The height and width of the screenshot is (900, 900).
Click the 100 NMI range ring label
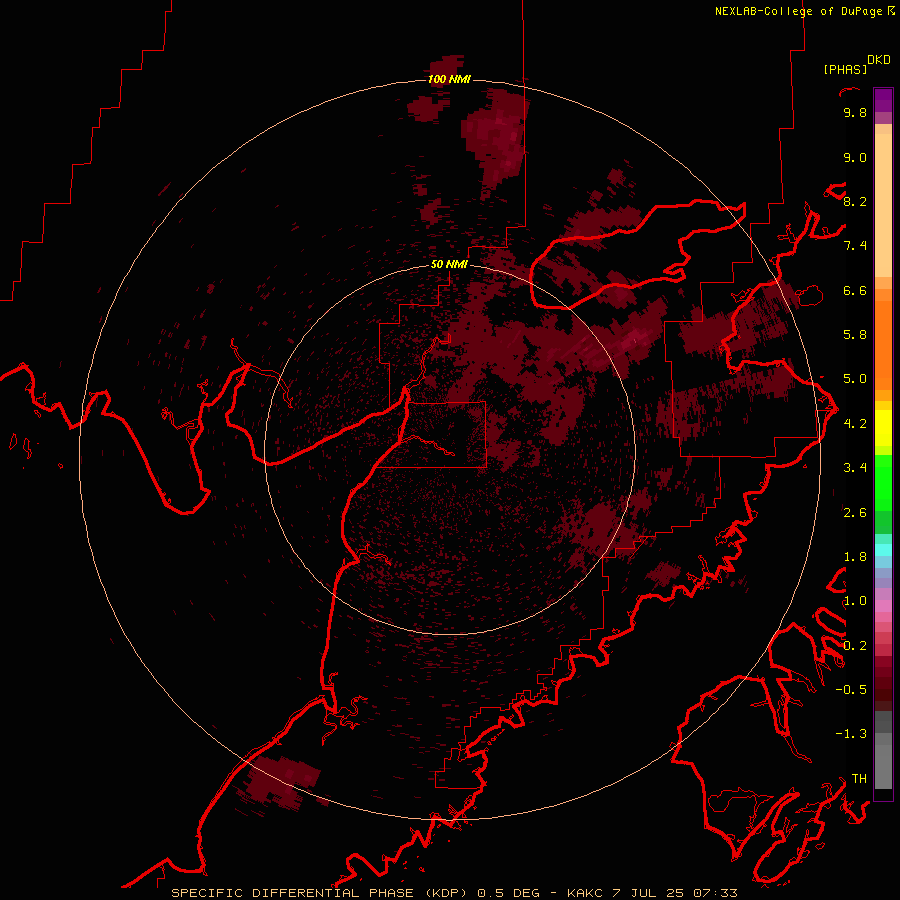coord(449,79)
